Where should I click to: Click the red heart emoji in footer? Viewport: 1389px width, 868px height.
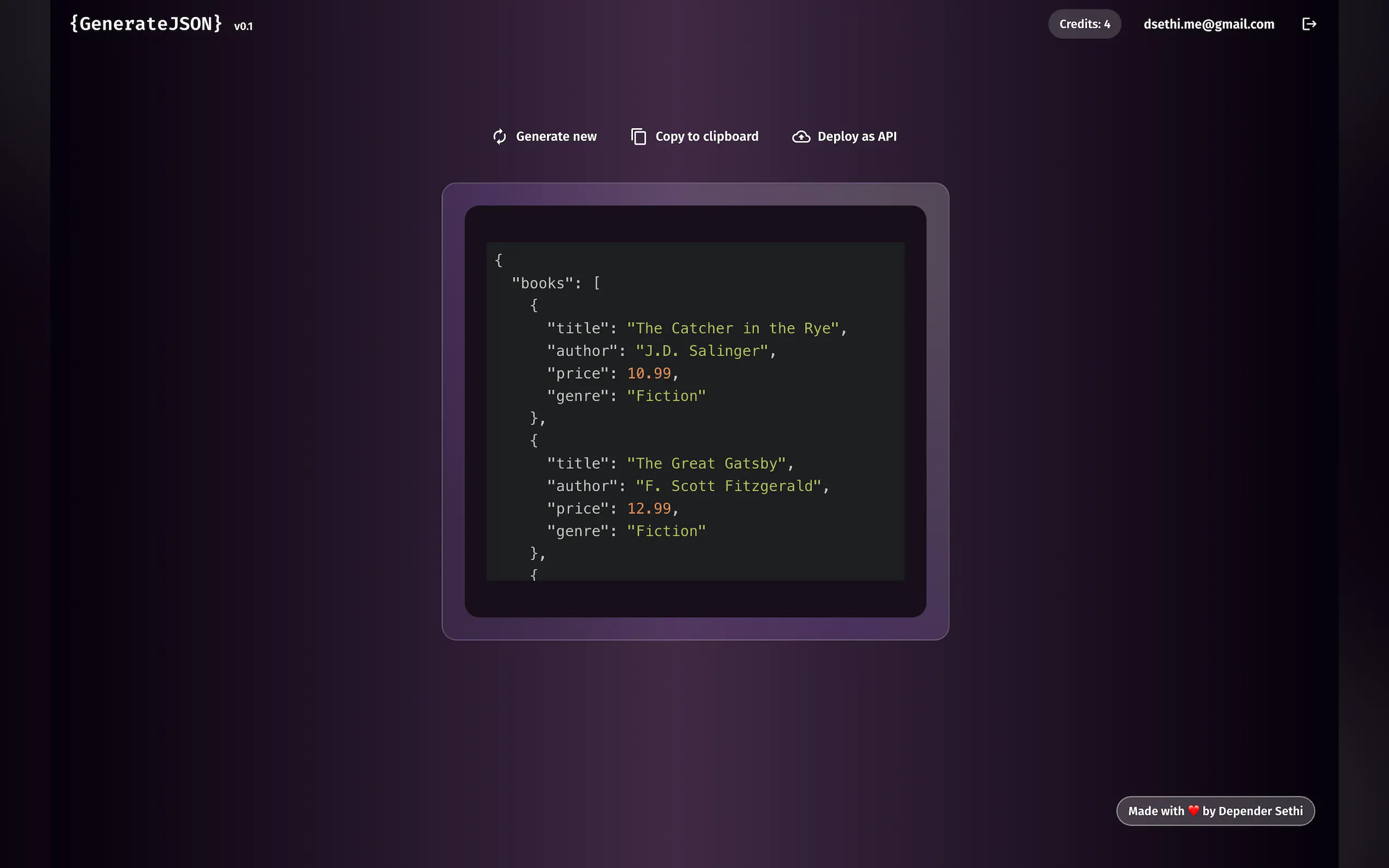1193,811
